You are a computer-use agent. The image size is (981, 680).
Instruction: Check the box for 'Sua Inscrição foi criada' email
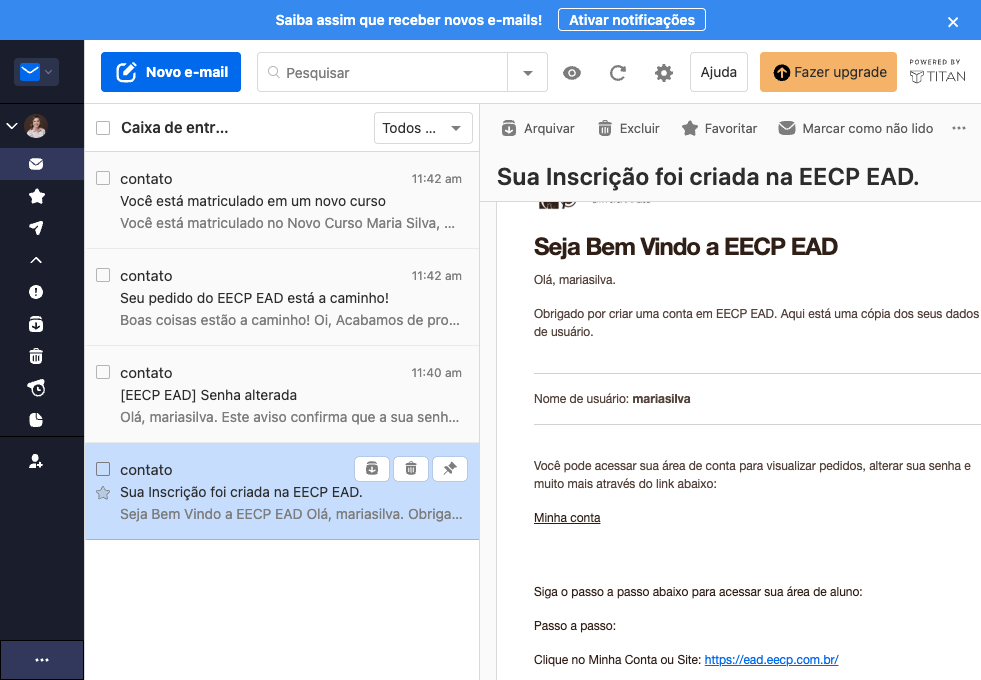pos(103,469)
